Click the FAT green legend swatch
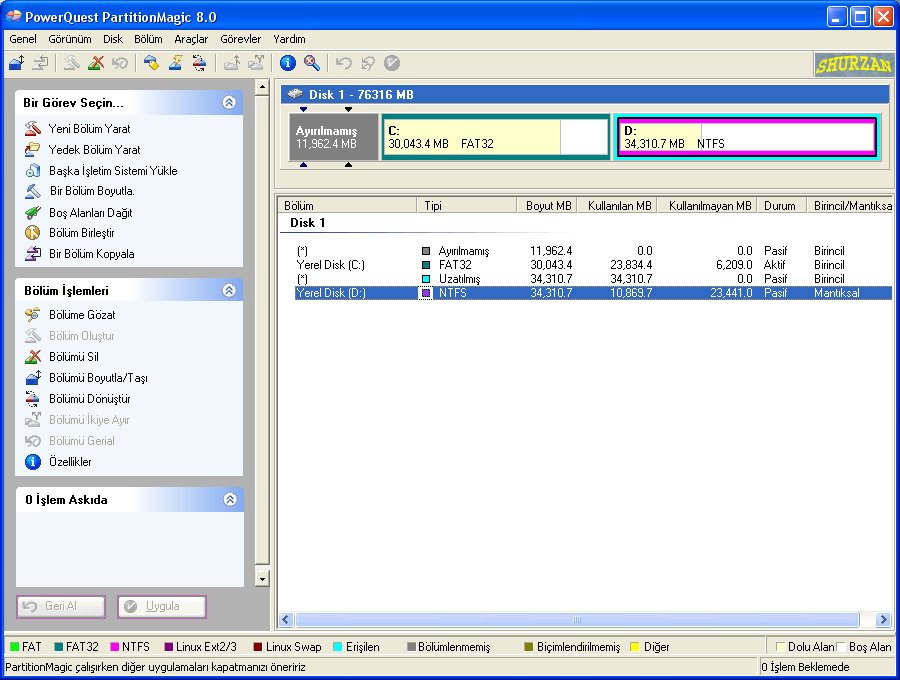 click(x=15, y=647)
